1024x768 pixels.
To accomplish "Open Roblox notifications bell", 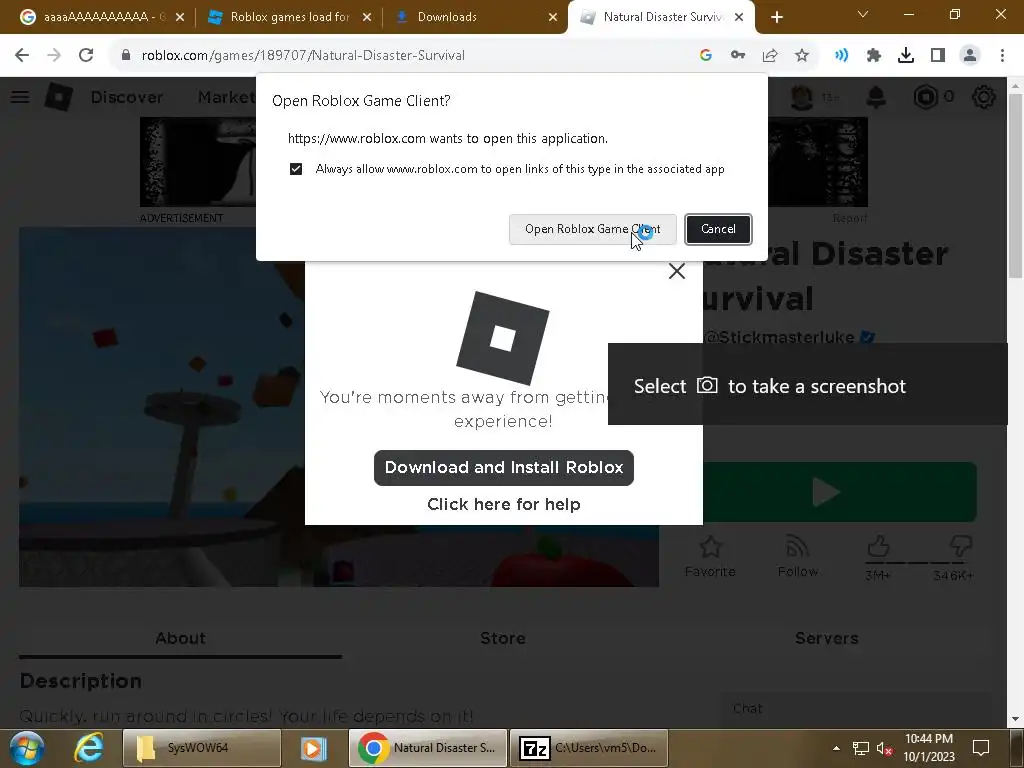I will tap(876, 97).
